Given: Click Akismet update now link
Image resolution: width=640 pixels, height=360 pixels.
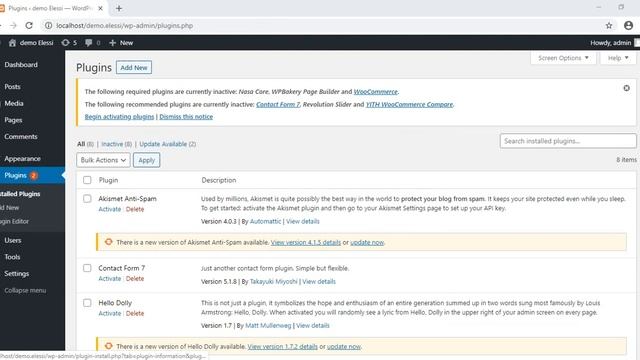Looking at the screenshot, I should [367, 242].
